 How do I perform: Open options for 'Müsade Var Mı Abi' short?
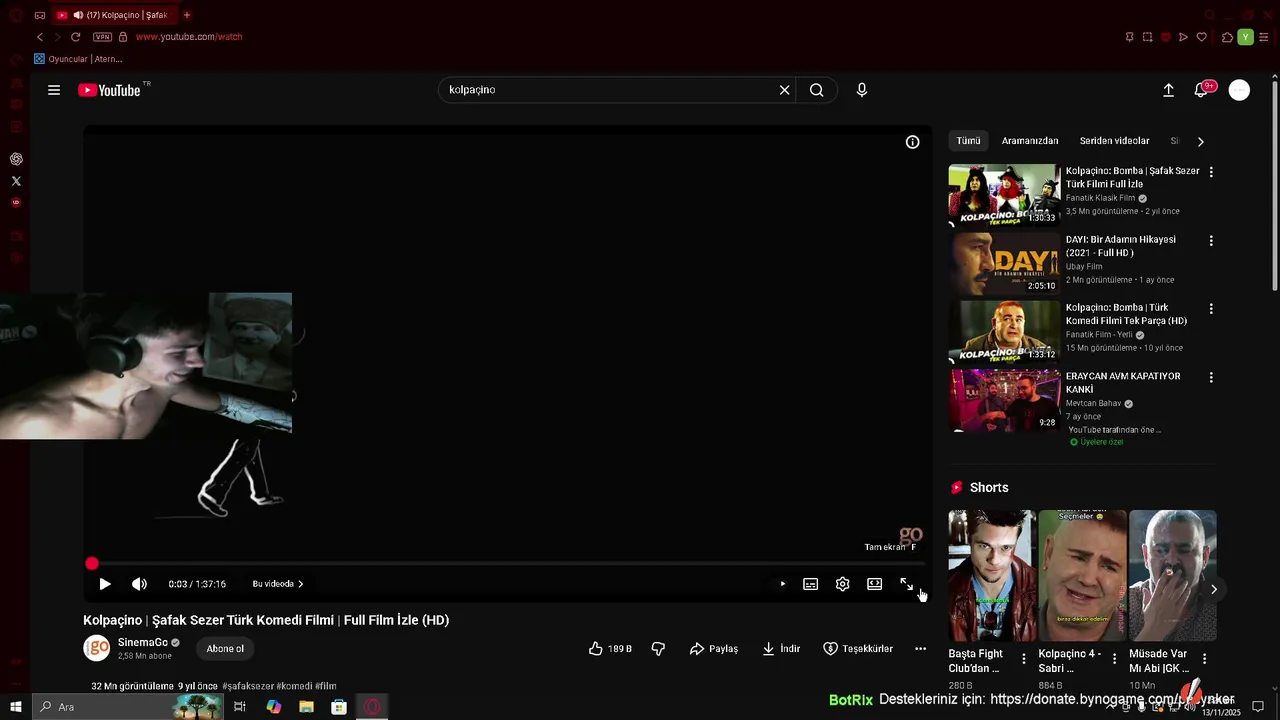tap(1204, 659)
